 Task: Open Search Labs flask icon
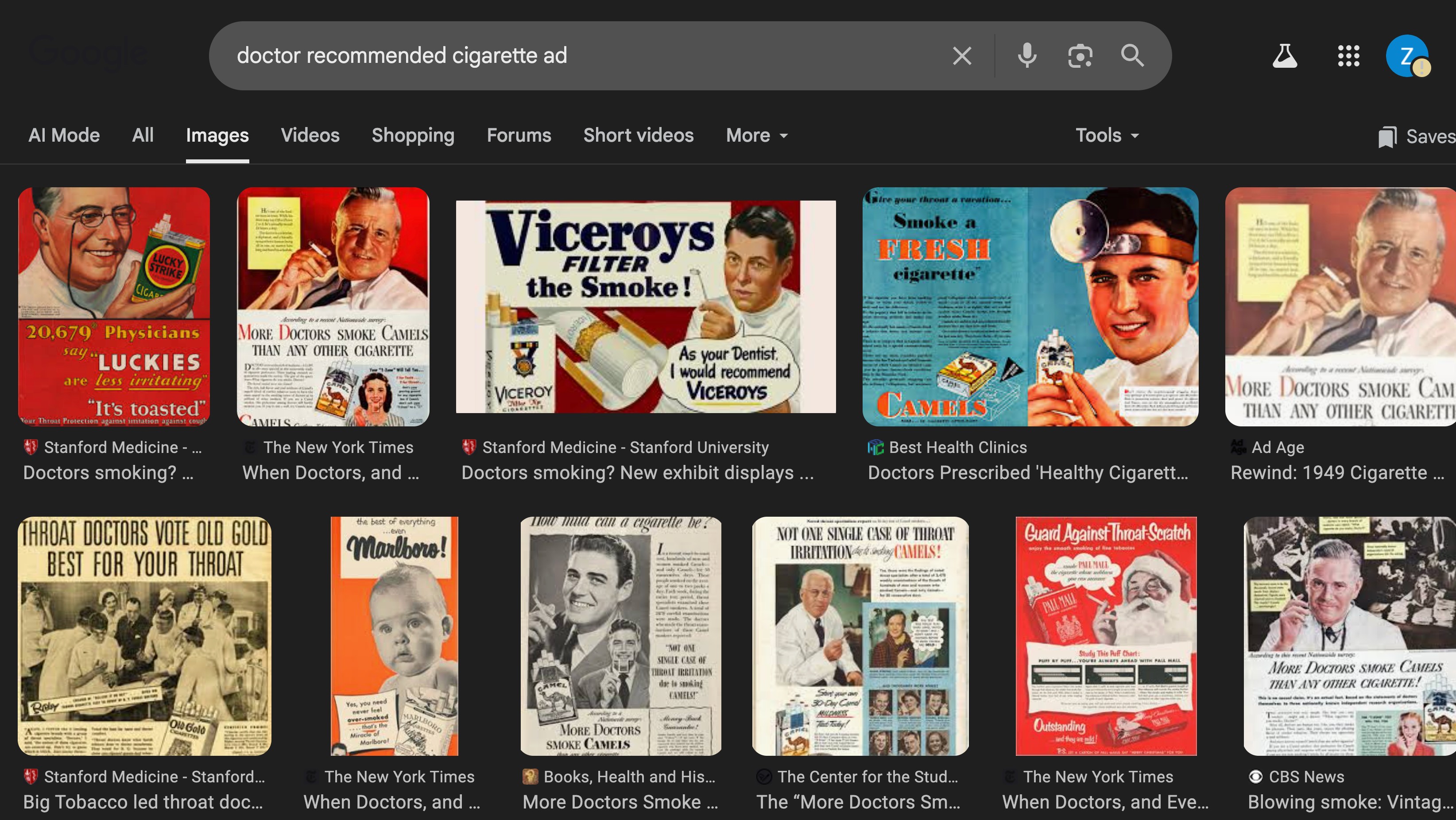pos(1284,56)
